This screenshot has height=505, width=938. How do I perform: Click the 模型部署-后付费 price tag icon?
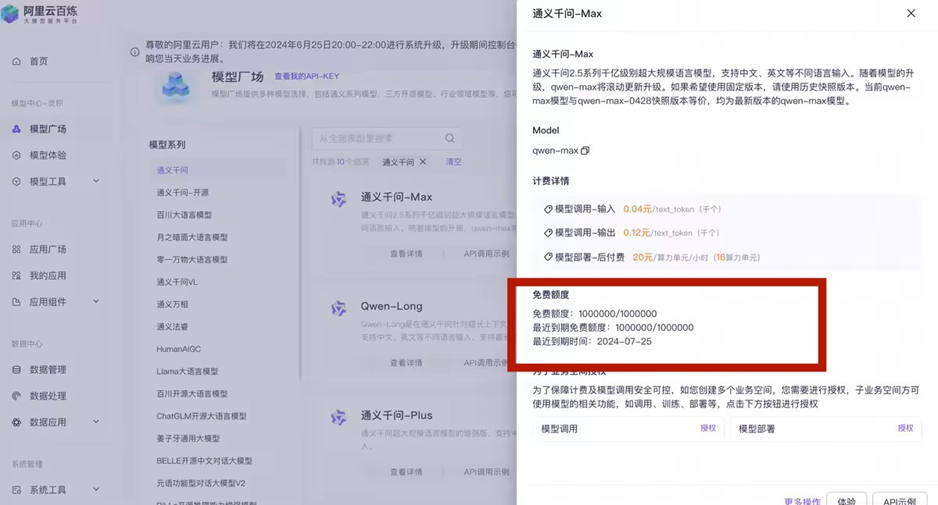[x=547, y=257]
